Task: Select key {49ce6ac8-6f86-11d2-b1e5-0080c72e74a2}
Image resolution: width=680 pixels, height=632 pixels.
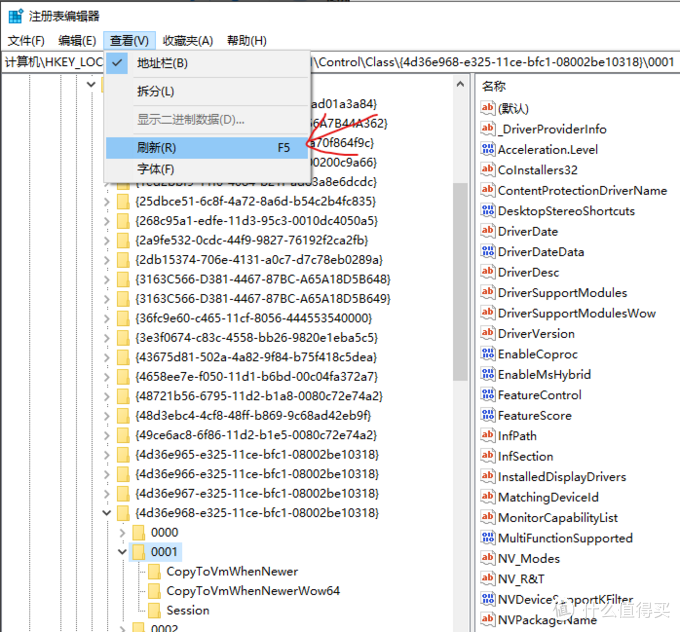Action: point(256,435)
